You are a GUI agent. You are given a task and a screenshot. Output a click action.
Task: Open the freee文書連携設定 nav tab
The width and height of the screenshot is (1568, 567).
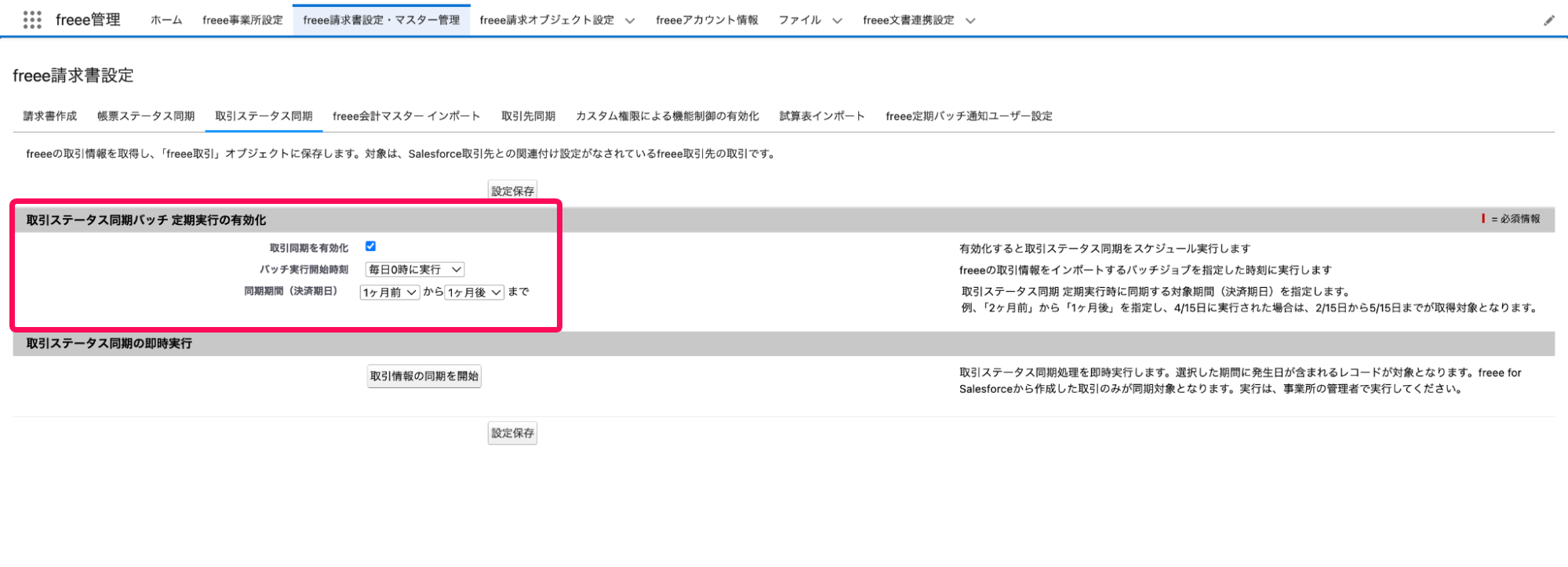point(908,20)
